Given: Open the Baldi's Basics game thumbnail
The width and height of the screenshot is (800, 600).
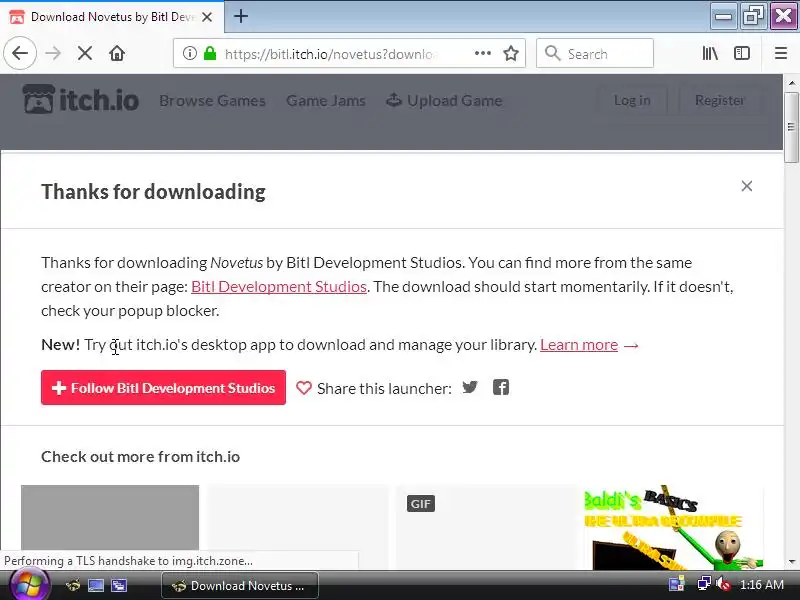Looking at the screenshot, I should 673,527.
